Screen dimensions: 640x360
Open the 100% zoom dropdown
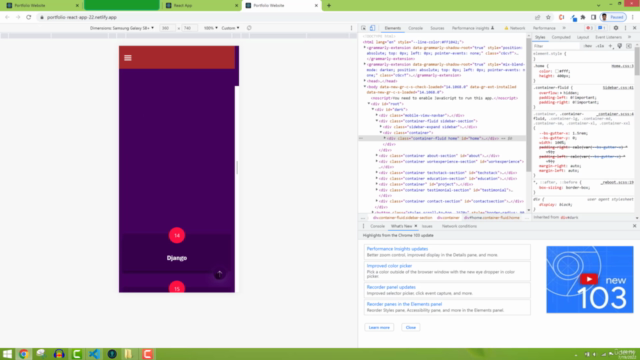click(x=211, y=28)
